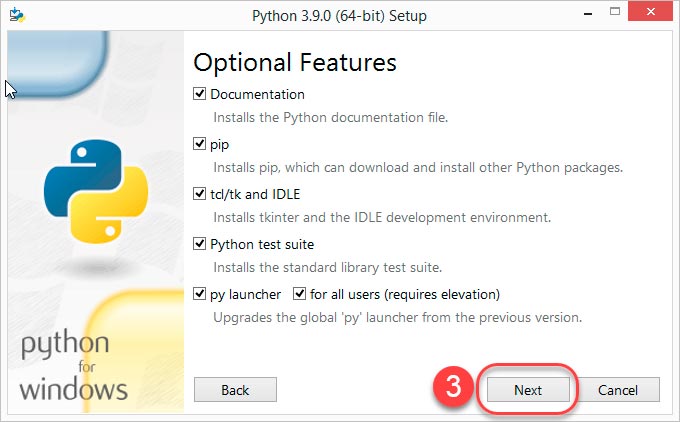Click the Next button

(528, 389)
